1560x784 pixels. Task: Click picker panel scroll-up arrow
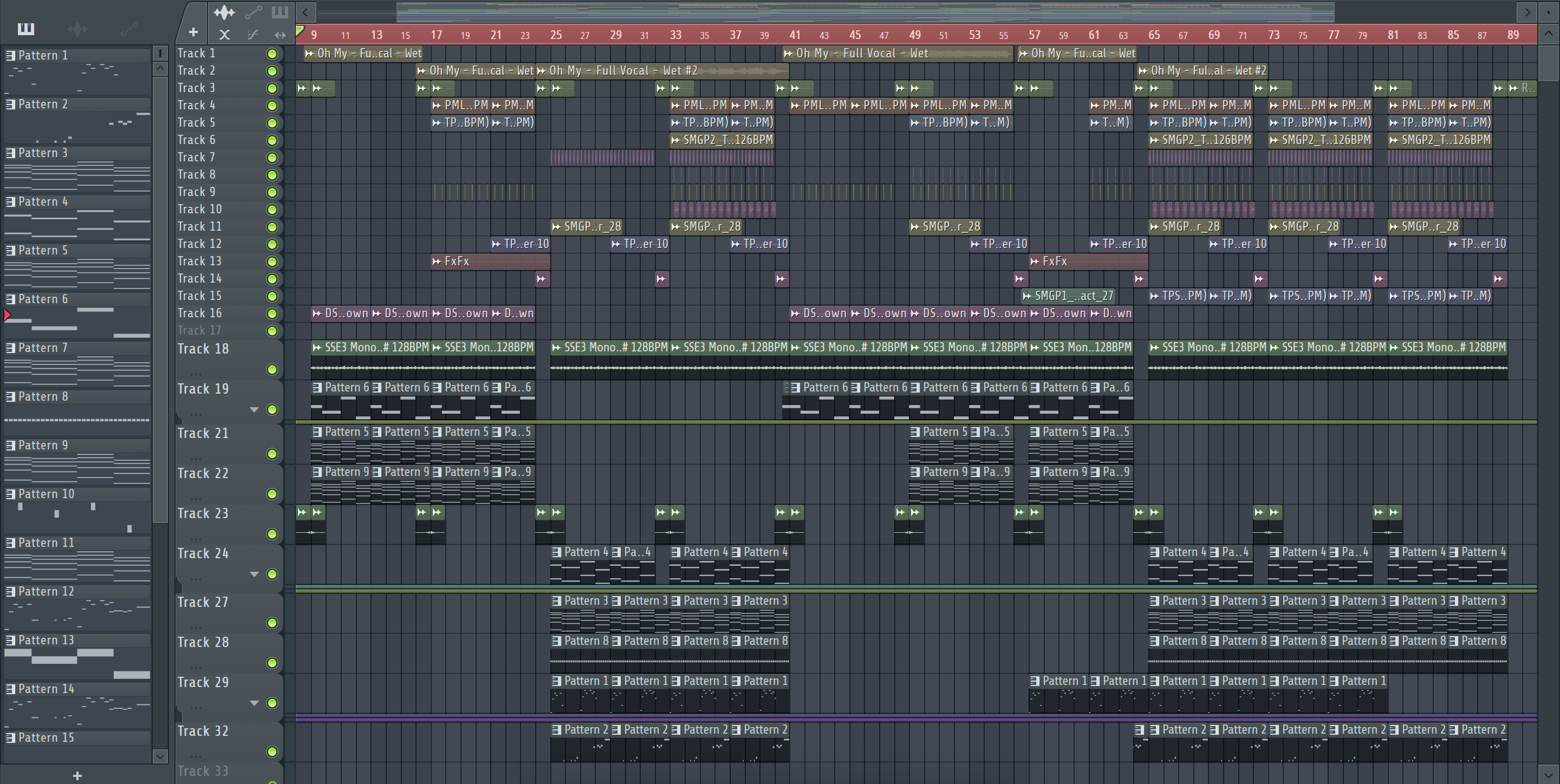click(160, 68)
